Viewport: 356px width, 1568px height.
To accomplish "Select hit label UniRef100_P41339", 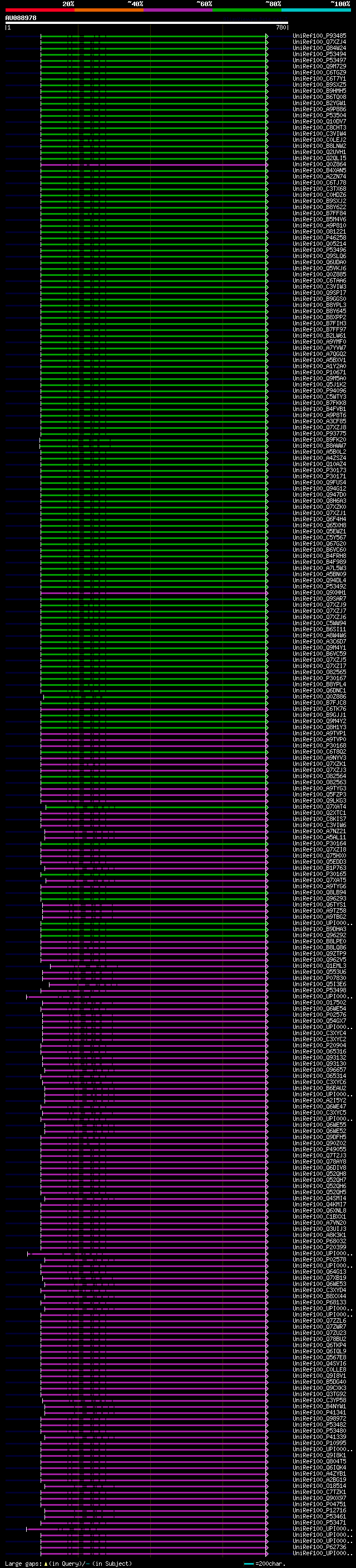I will (x=319, y=1437).
